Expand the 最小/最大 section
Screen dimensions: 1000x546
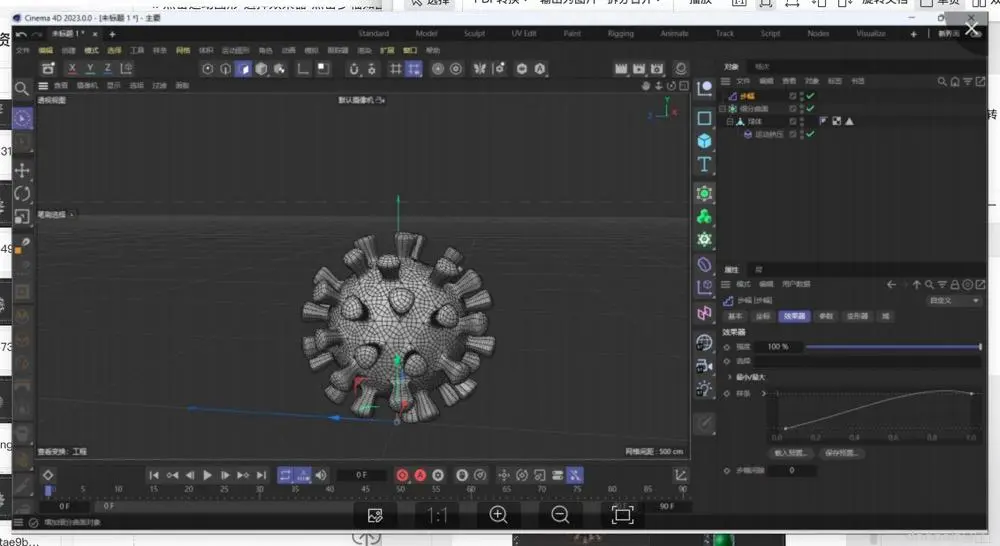(728, 377)
